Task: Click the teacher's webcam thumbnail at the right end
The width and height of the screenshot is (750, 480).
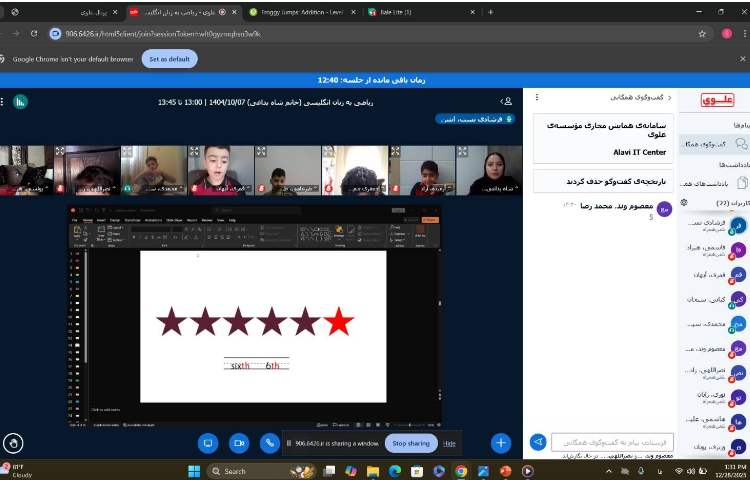Action: (489, 171)
